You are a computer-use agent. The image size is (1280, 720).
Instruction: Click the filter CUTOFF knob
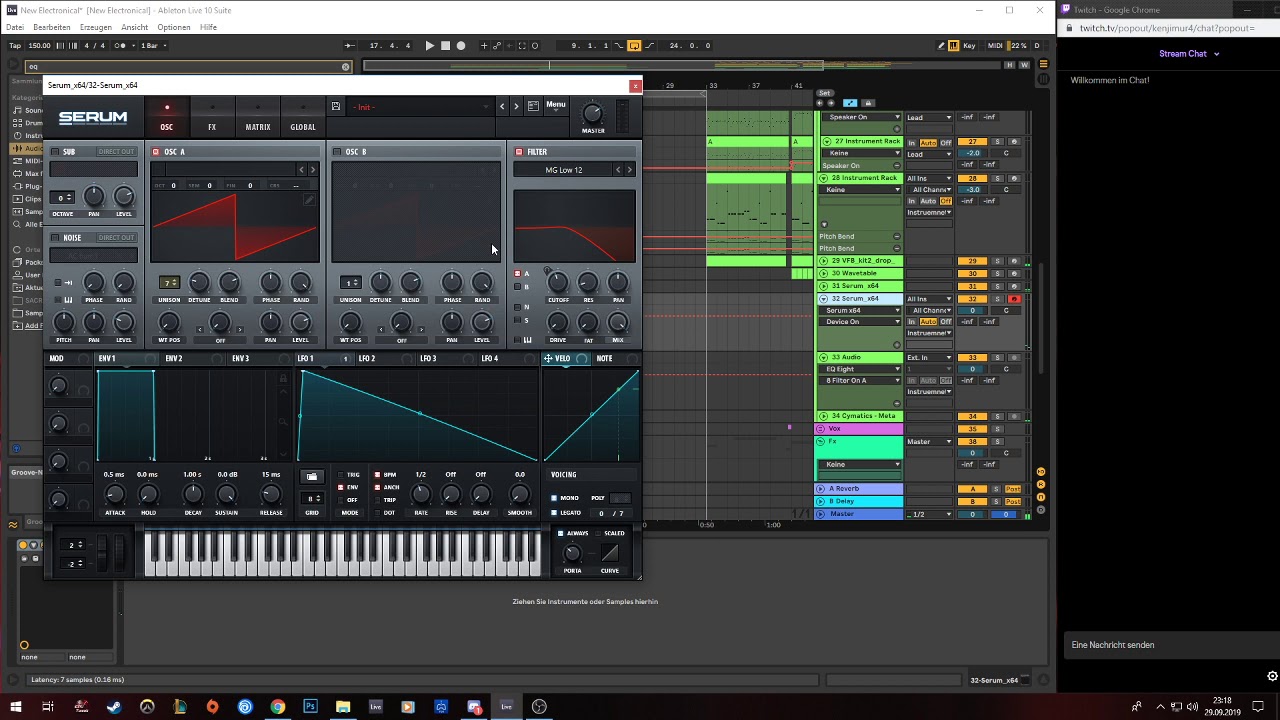(558, 283)
